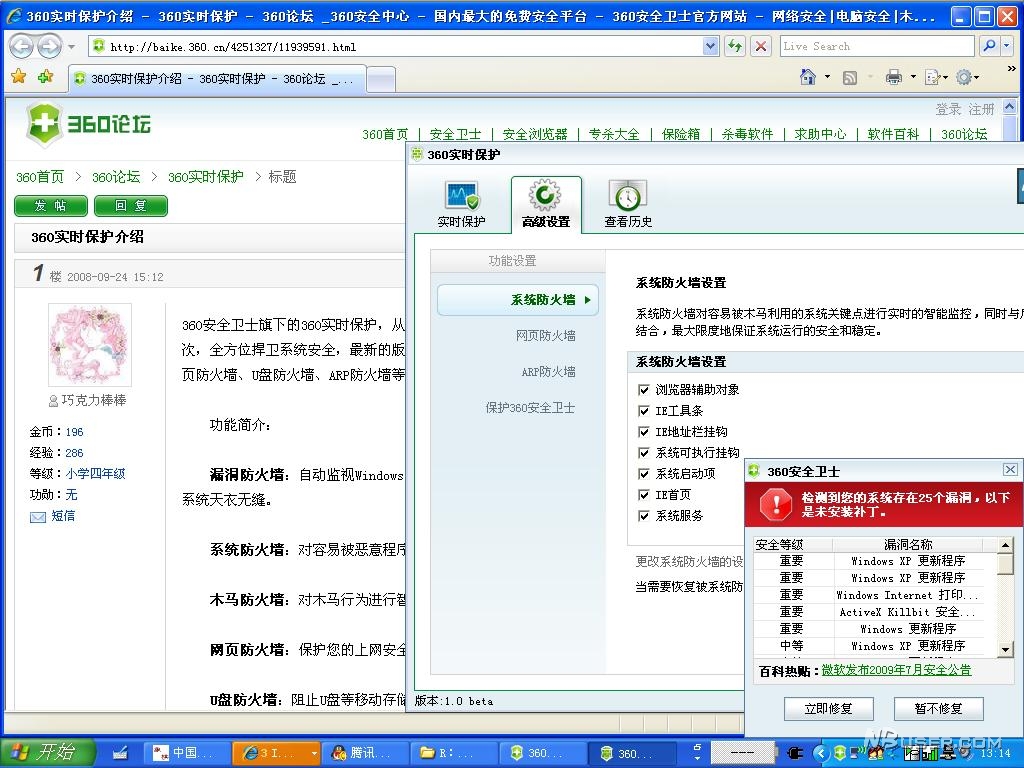Image resolution: width=1024 pixels, height=768 pixels.
Task: Switch to the R: folder taskbar item
Action: 454,753
